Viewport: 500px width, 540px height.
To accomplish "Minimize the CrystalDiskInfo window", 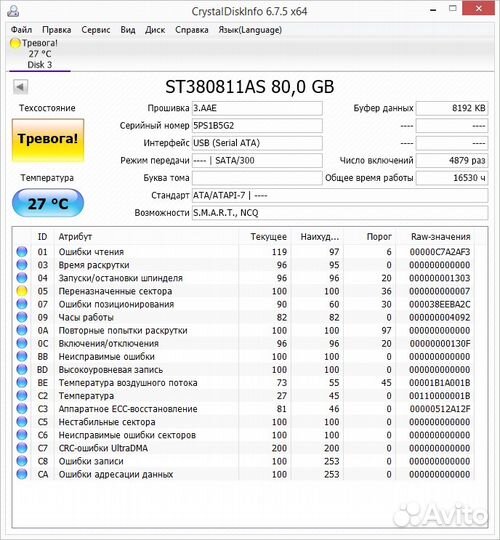I will coord(434,10).
